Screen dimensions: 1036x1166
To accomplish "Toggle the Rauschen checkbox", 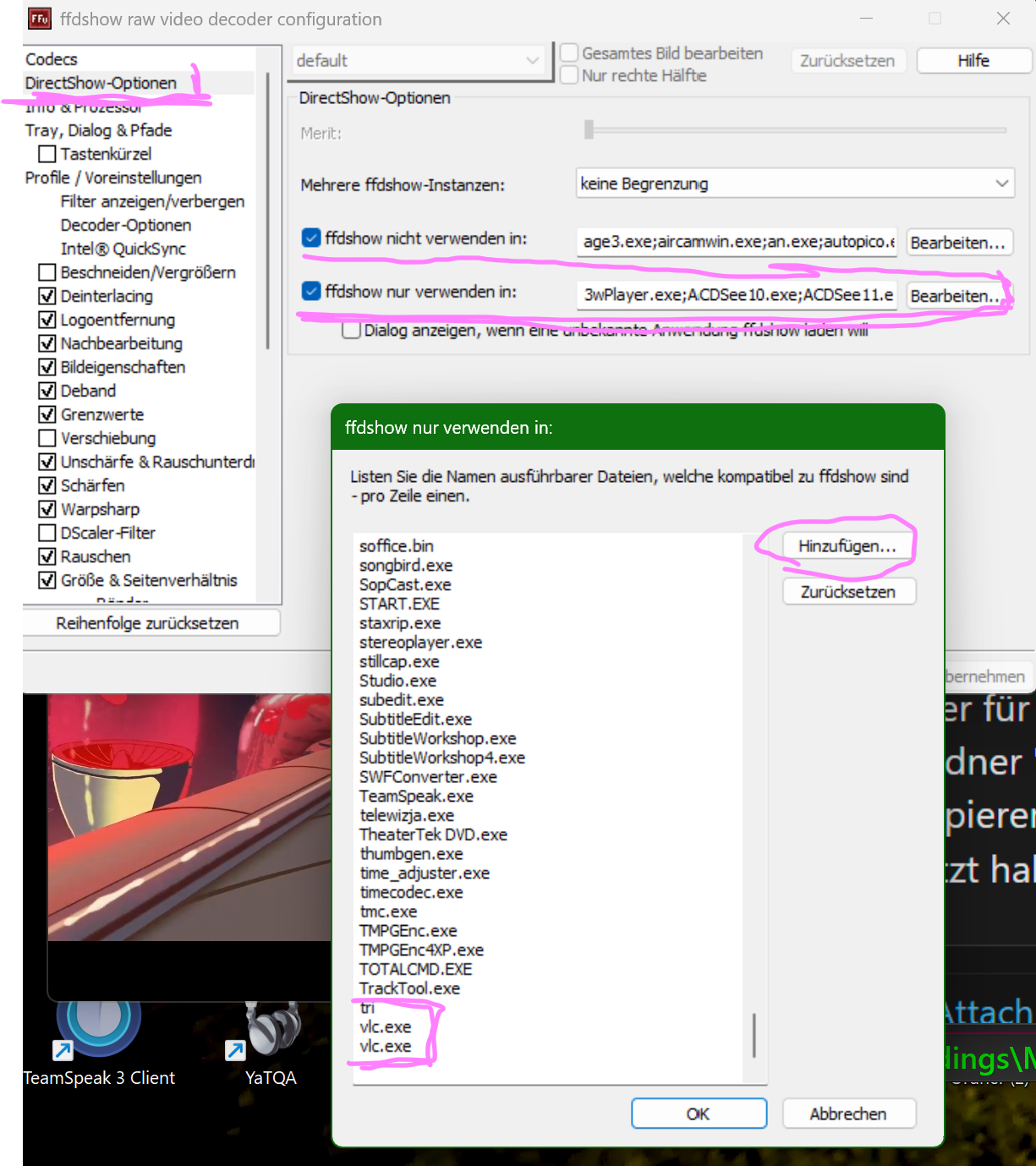I will 47,556.
